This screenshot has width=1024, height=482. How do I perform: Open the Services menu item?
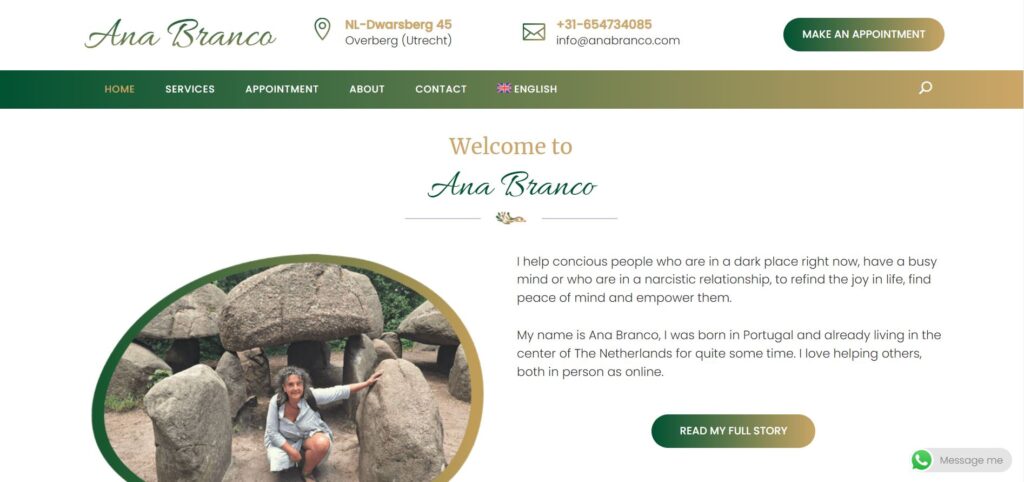click(x=190, y=89)
